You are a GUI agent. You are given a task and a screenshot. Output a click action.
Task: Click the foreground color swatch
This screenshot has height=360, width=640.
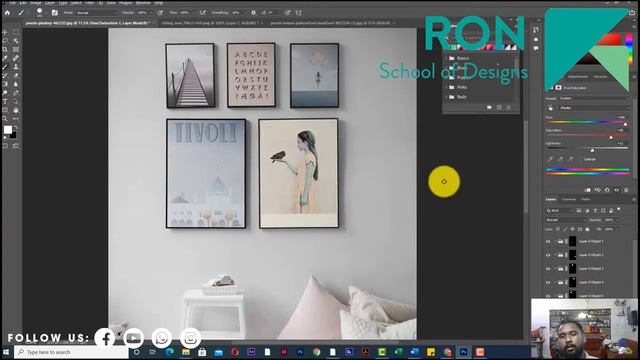[x=7, y=130]
